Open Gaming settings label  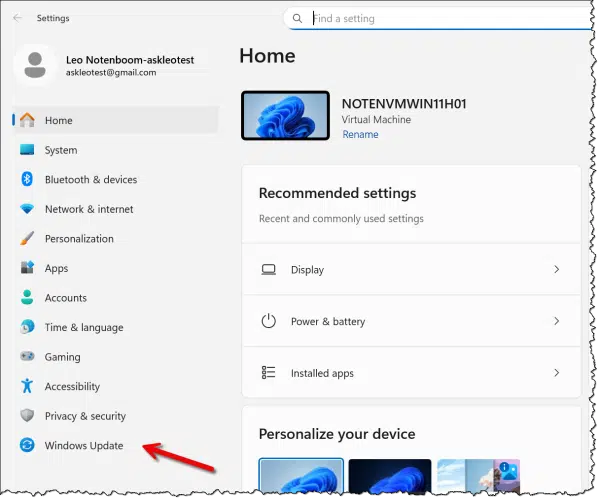click(x=62, y=357)
